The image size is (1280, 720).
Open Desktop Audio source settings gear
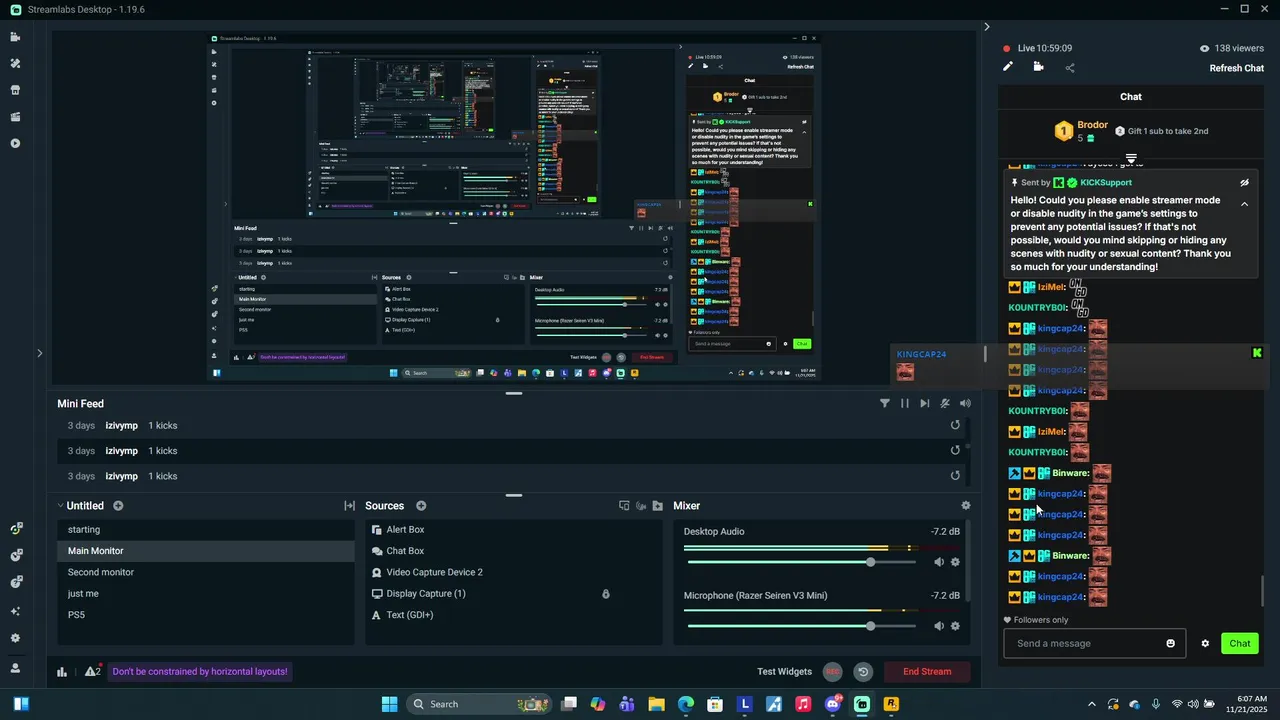(x=955, y=562)
